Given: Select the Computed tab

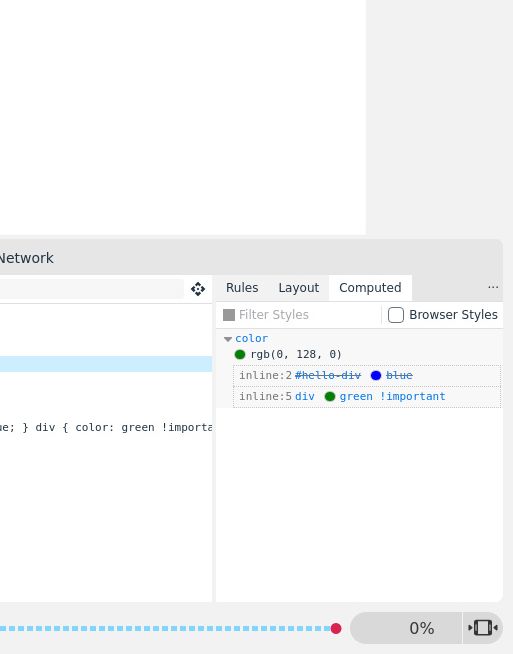Looking at the screenshot, I should pyautogui.click(x=370, y=288).
